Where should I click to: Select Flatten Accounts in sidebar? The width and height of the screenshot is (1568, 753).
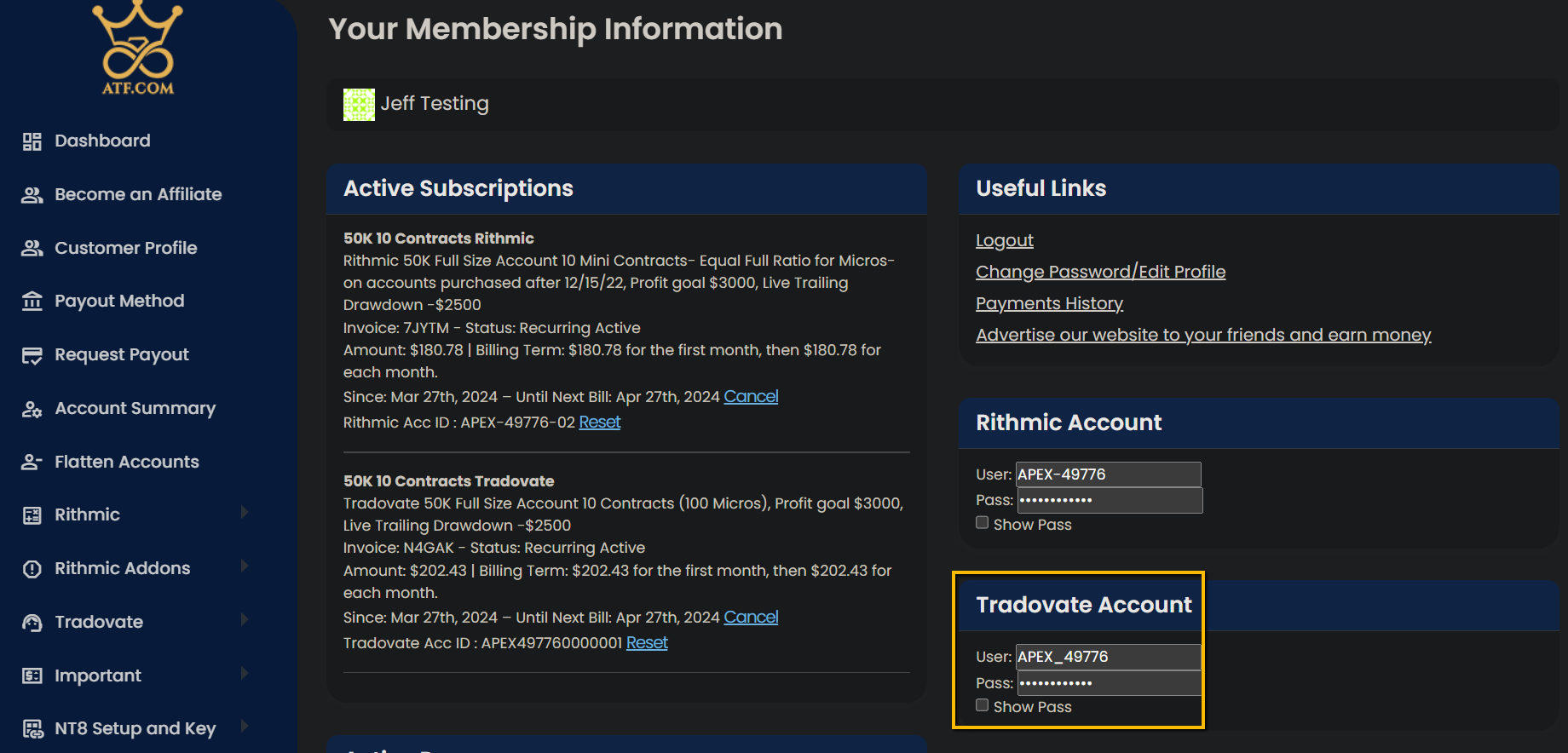(127, 462)
